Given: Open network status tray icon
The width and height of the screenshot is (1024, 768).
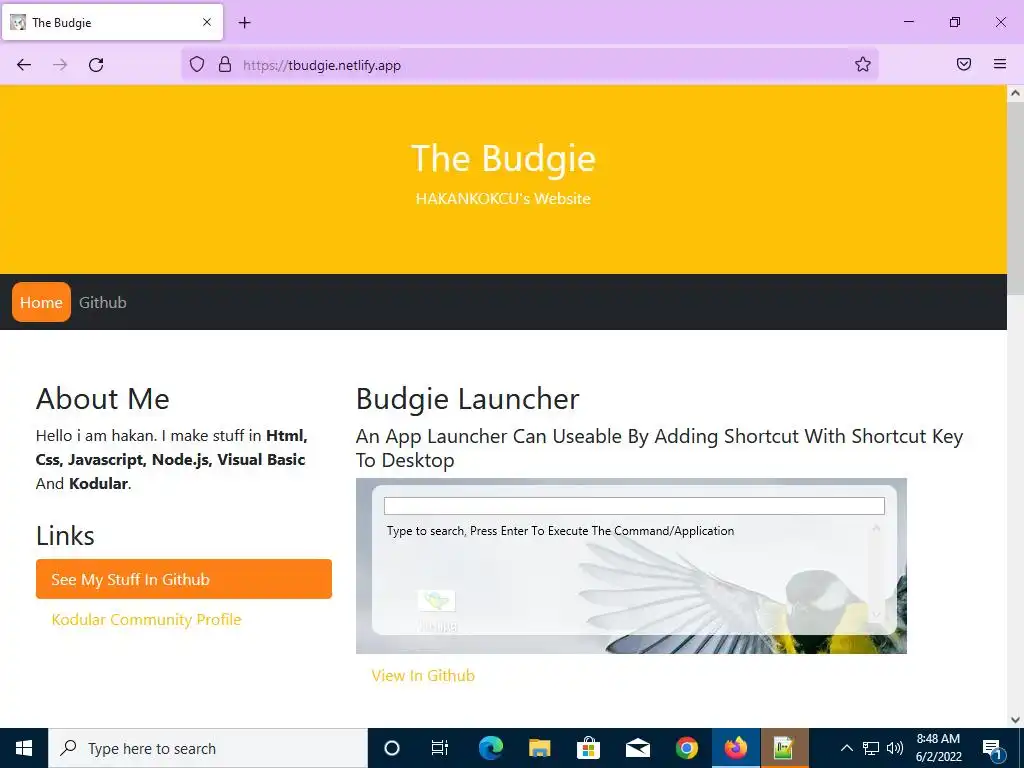Looking at the screenshot, I should click(871, 748).
